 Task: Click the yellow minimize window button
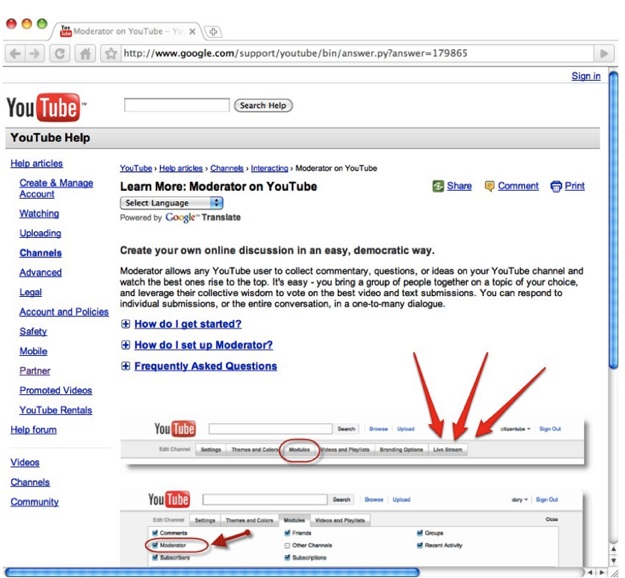(27, 24)
